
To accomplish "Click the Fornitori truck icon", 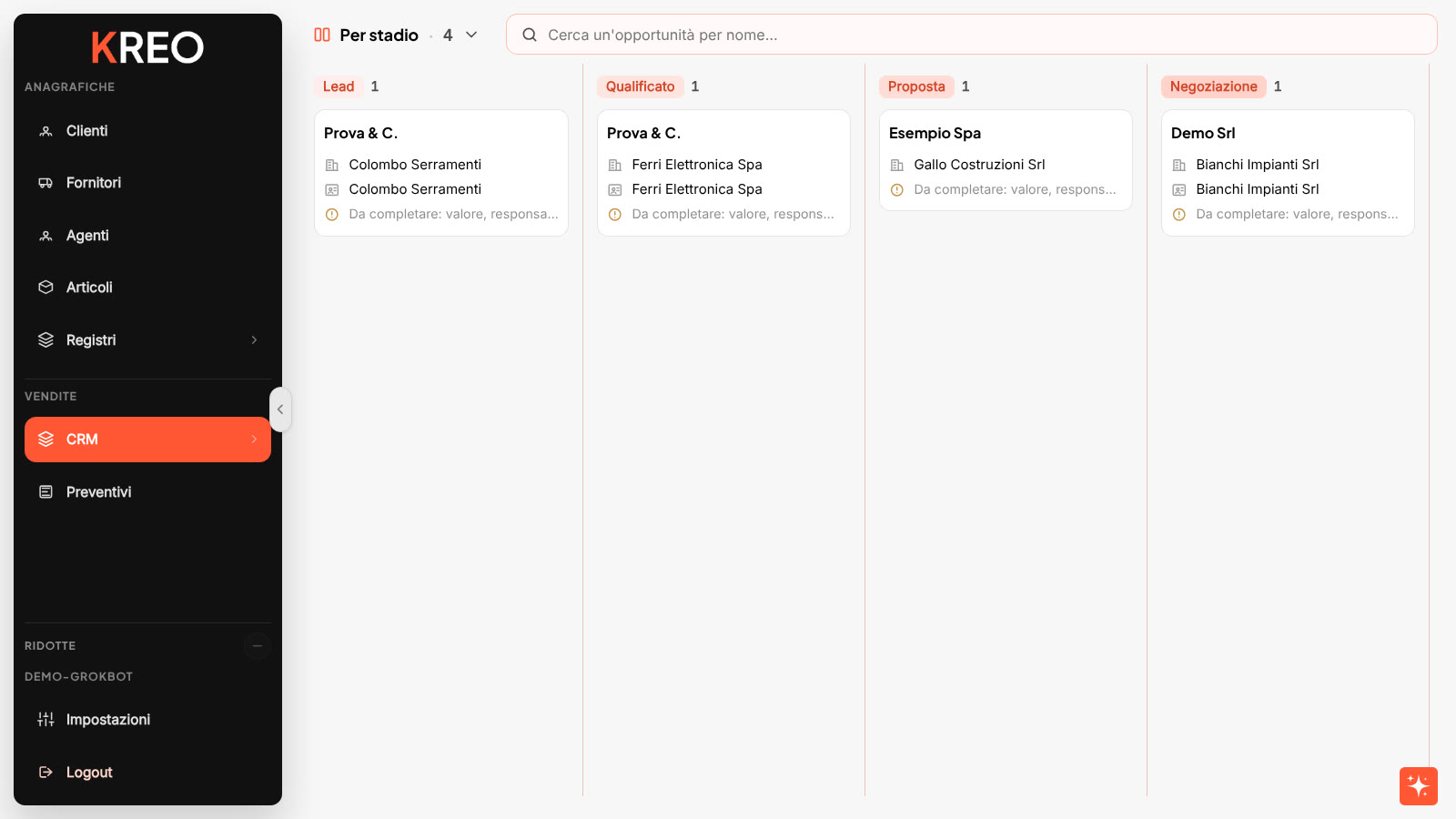I will coord(45,183).
